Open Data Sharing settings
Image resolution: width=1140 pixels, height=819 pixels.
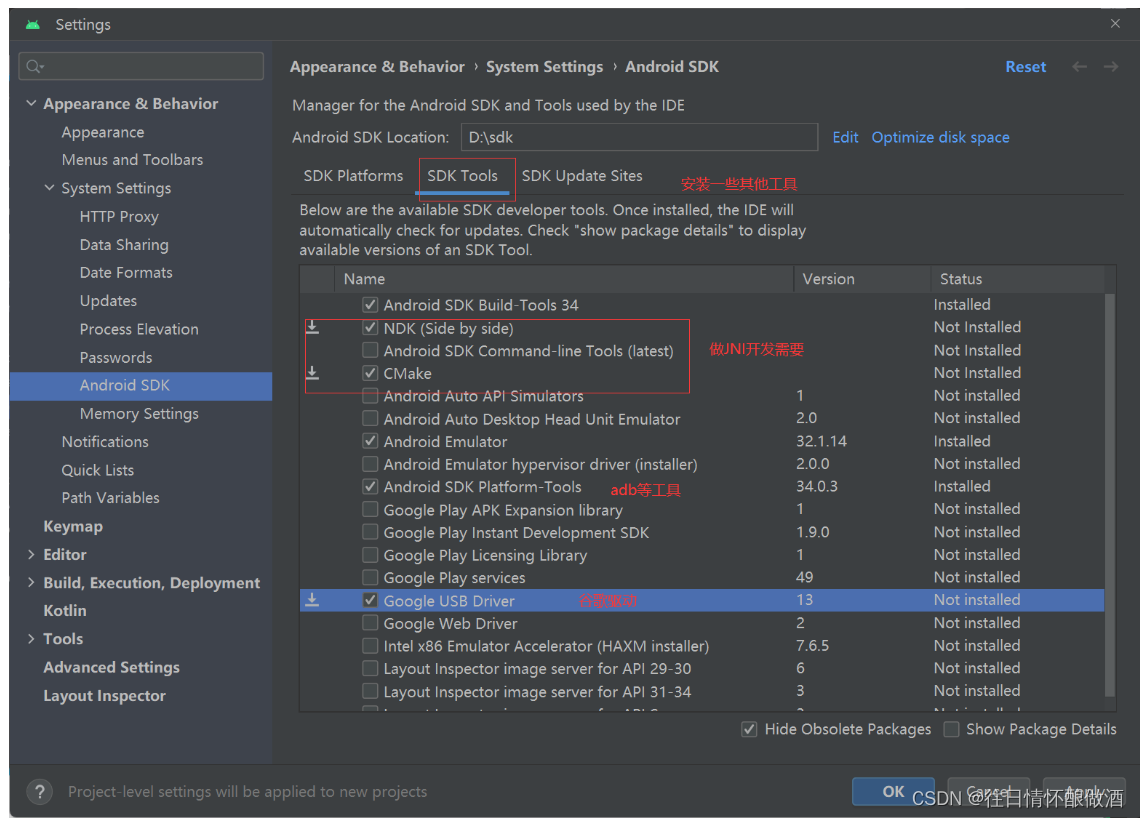pos(124,245)
